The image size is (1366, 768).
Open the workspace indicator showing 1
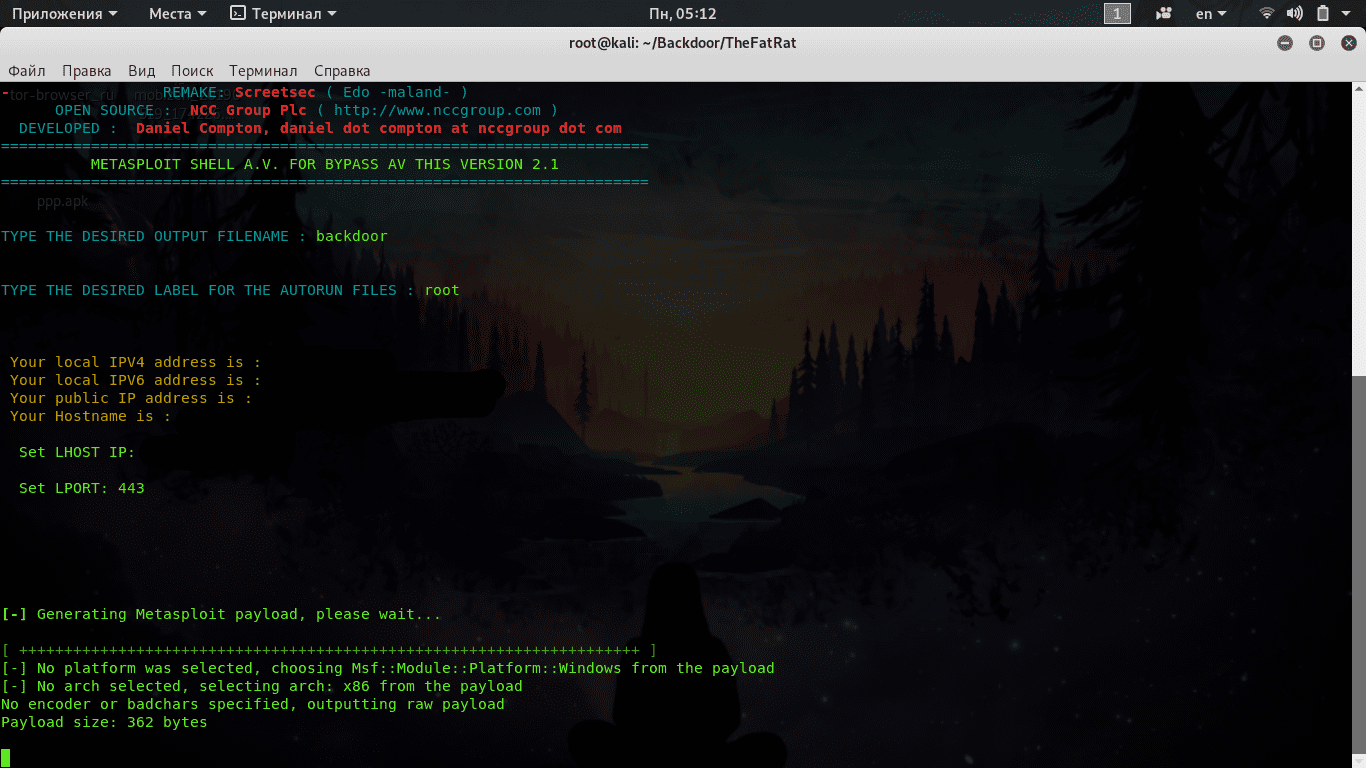click(x=1117, y=14)
